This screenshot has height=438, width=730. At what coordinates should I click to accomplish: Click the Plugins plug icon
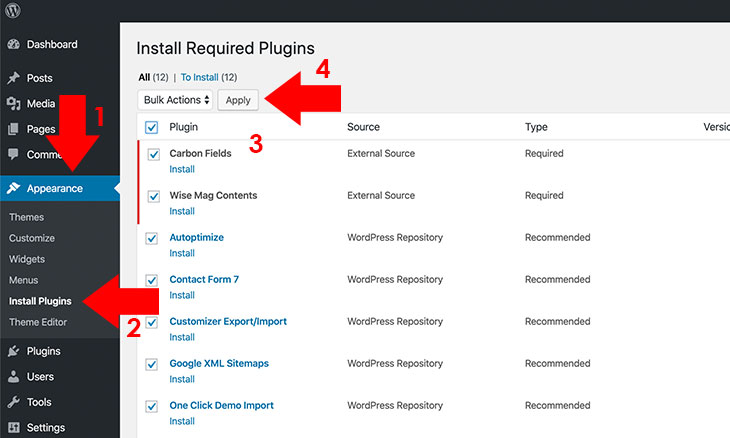(14, 351)
